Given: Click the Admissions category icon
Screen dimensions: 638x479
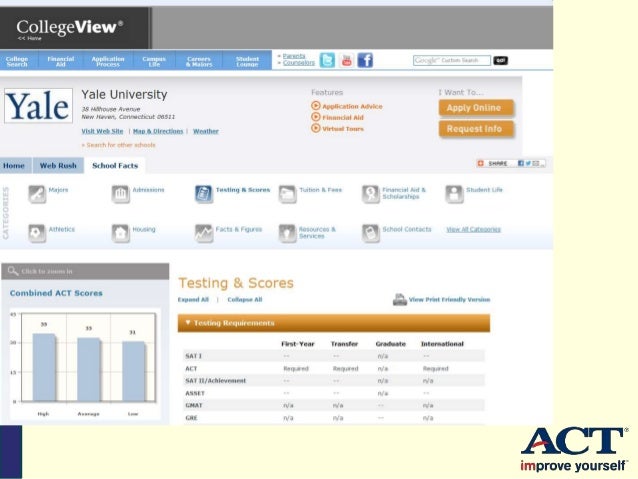Looking at the screenshot, I should 120,194.
